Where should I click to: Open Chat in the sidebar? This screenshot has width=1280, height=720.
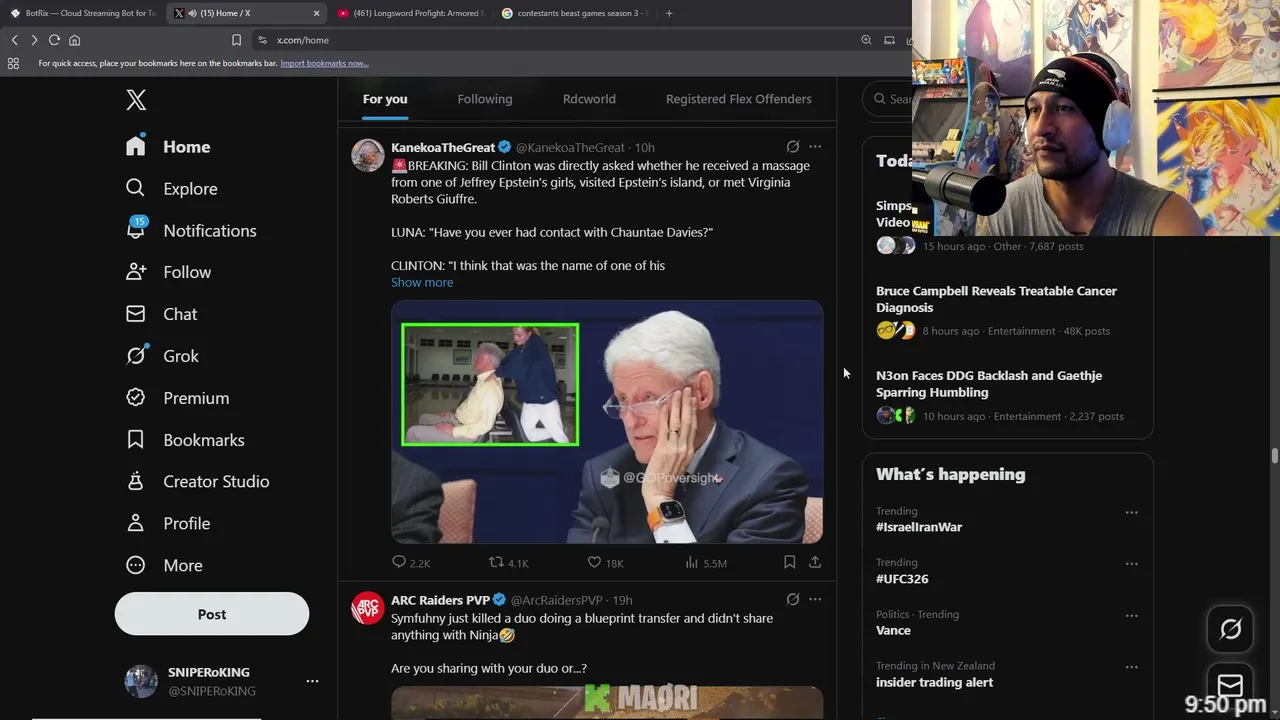[161, 314]
